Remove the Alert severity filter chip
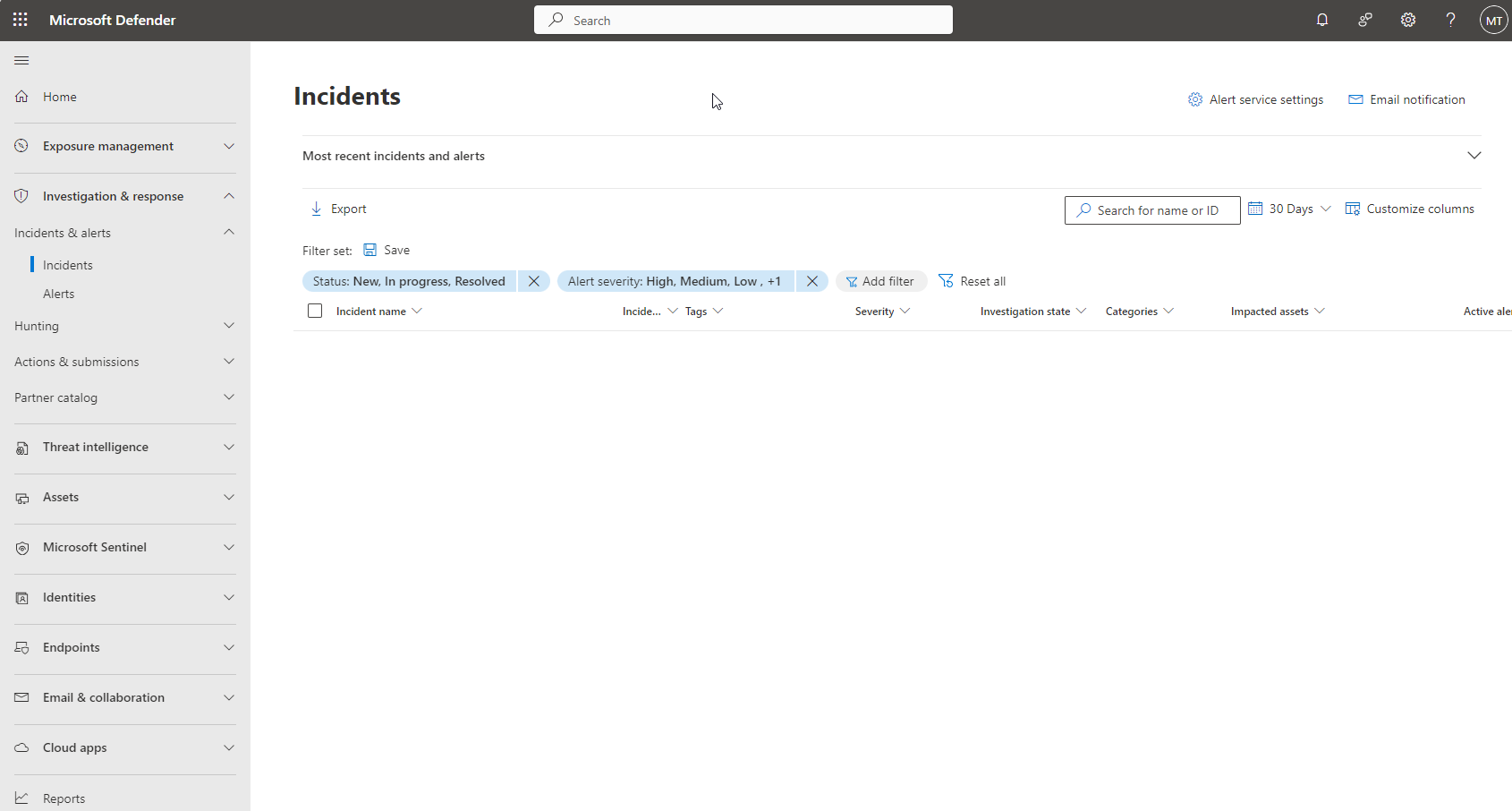 (812, 281)
